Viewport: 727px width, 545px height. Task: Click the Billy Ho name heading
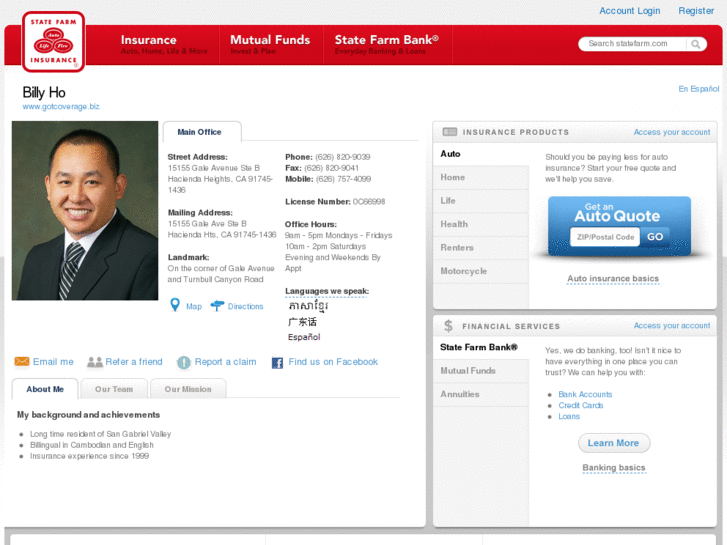tap(44, 92)
